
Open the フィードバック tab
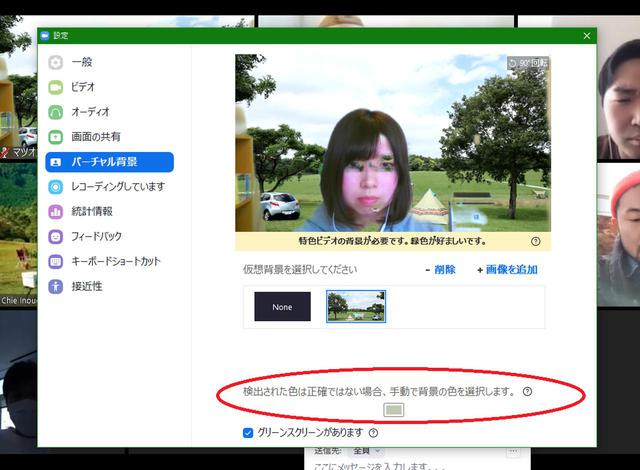coord(109,237)
